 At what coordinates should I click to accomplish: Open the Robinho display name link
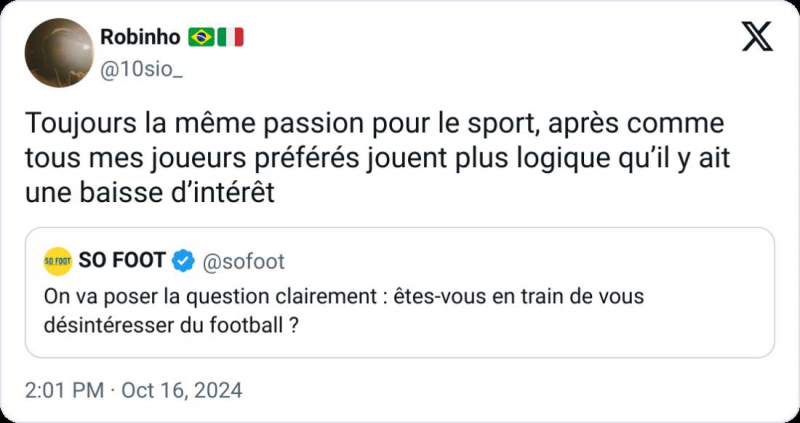tap(140, 38)
